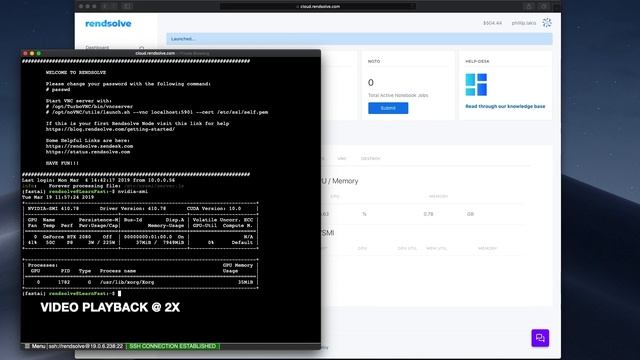Click the rendsolve.zendesk.com link in the terminal
This screenshot has width=640, height=360.
pos(89,146)
